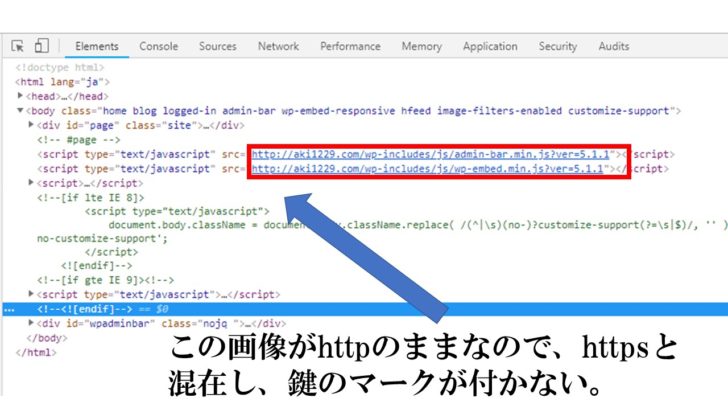
Task: Switch to the Network tab
Action: click(278, 46)
